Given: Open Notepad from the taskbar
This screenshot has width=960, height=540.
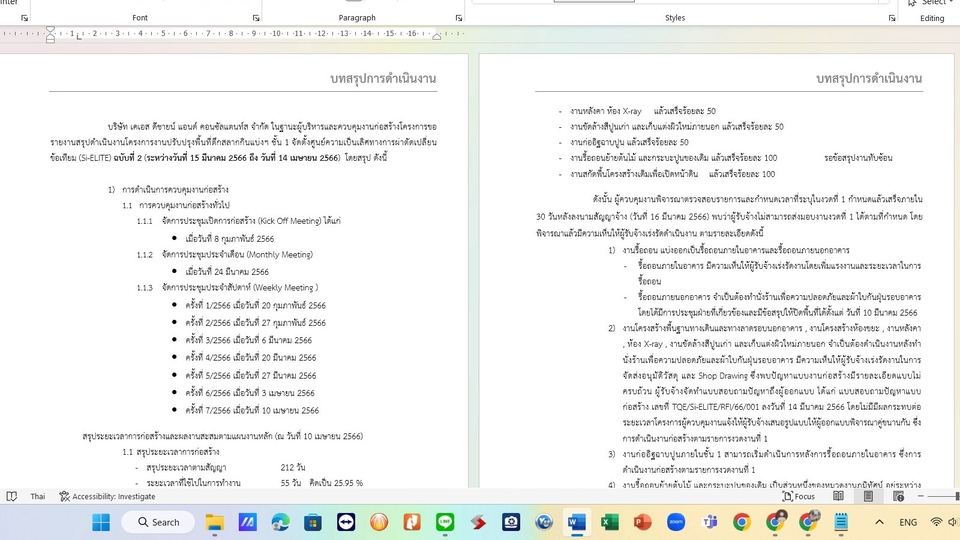Looking at the screenshot, I should point(841,522).
